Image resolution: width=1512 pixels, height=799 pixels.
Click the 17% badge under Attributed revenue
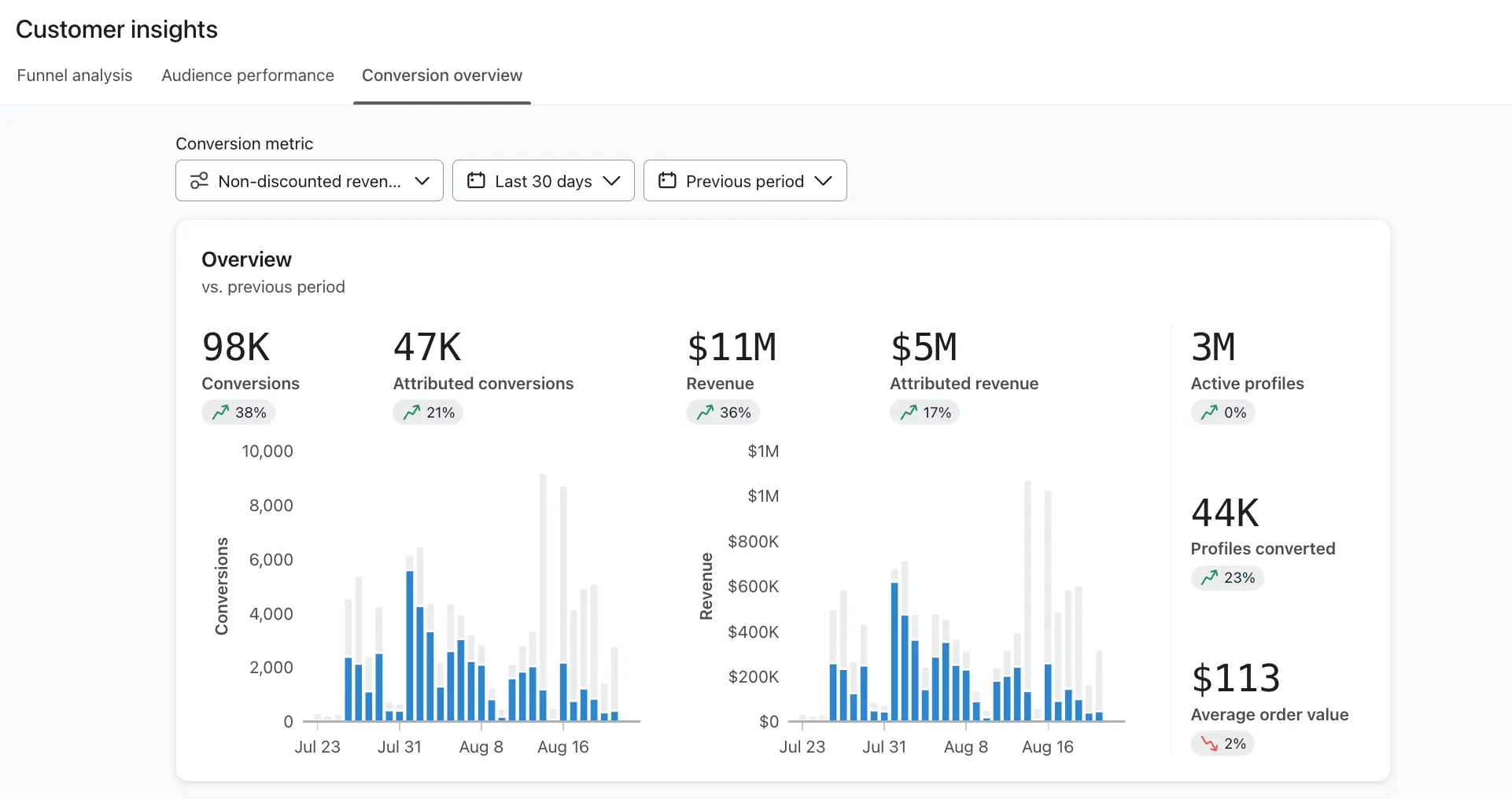point(925,412)
